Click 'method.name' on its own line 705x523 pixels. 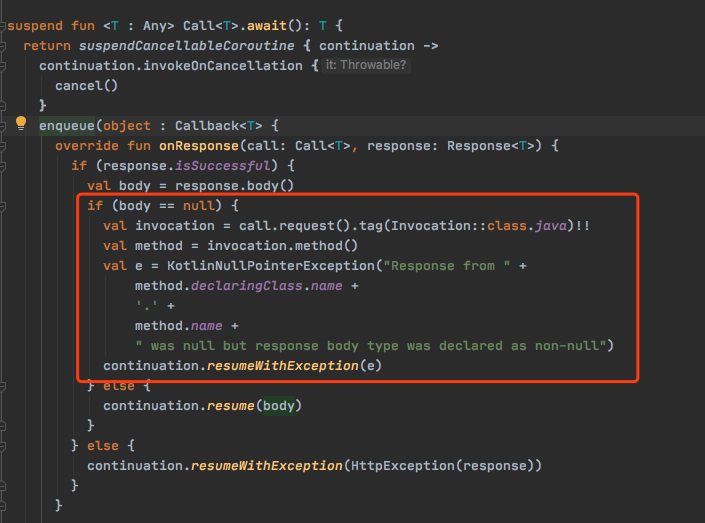(x=178, y=326)
